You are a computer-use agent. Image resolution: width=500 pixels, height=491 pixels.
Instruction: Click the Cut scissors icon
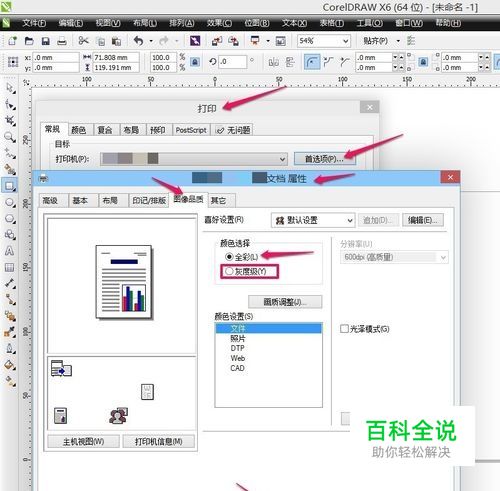click(83, 41)
